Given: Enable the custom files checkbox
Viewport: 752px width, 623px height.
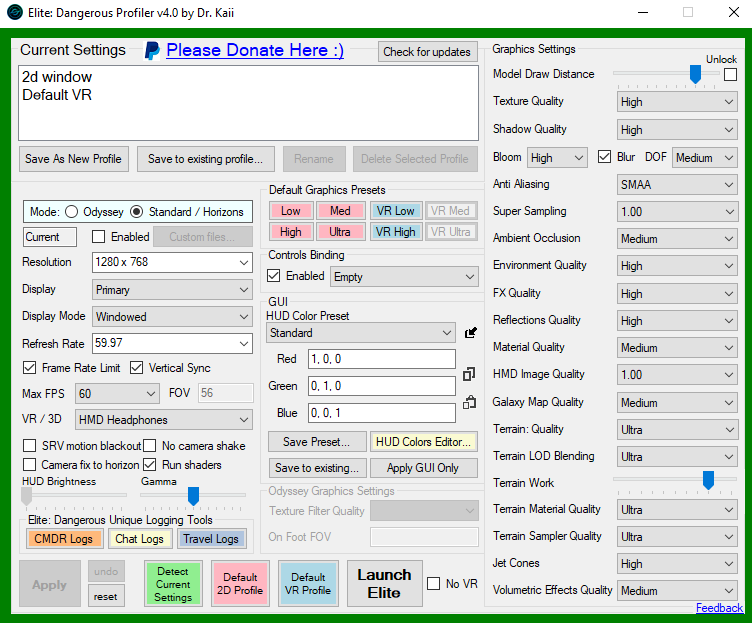Looking at the screenshot, I should [x=98, y=237].
